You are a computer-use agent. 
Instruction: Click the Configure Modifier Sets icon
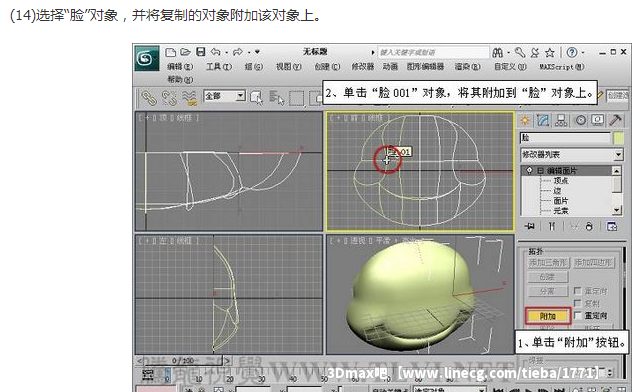click(612, 226)
